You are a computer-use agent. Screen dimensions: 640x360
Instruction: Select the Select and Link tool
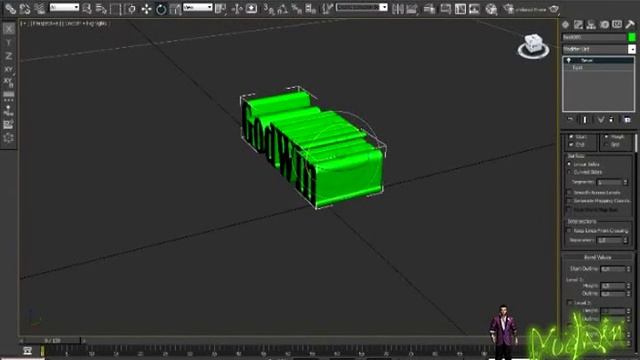pos(10,8)
